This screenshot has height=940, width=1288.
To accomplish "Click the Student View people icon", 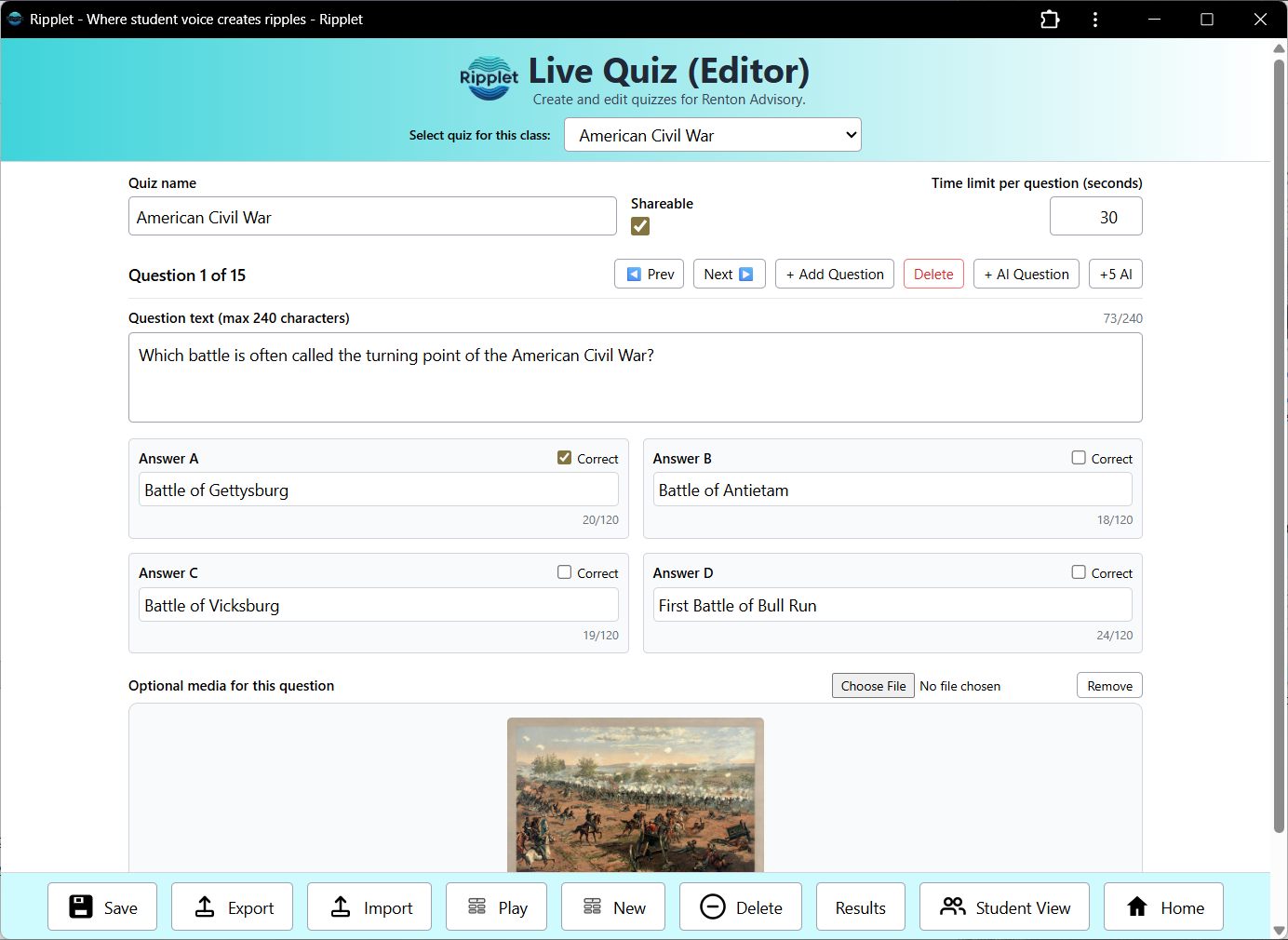I will point(953,906).
